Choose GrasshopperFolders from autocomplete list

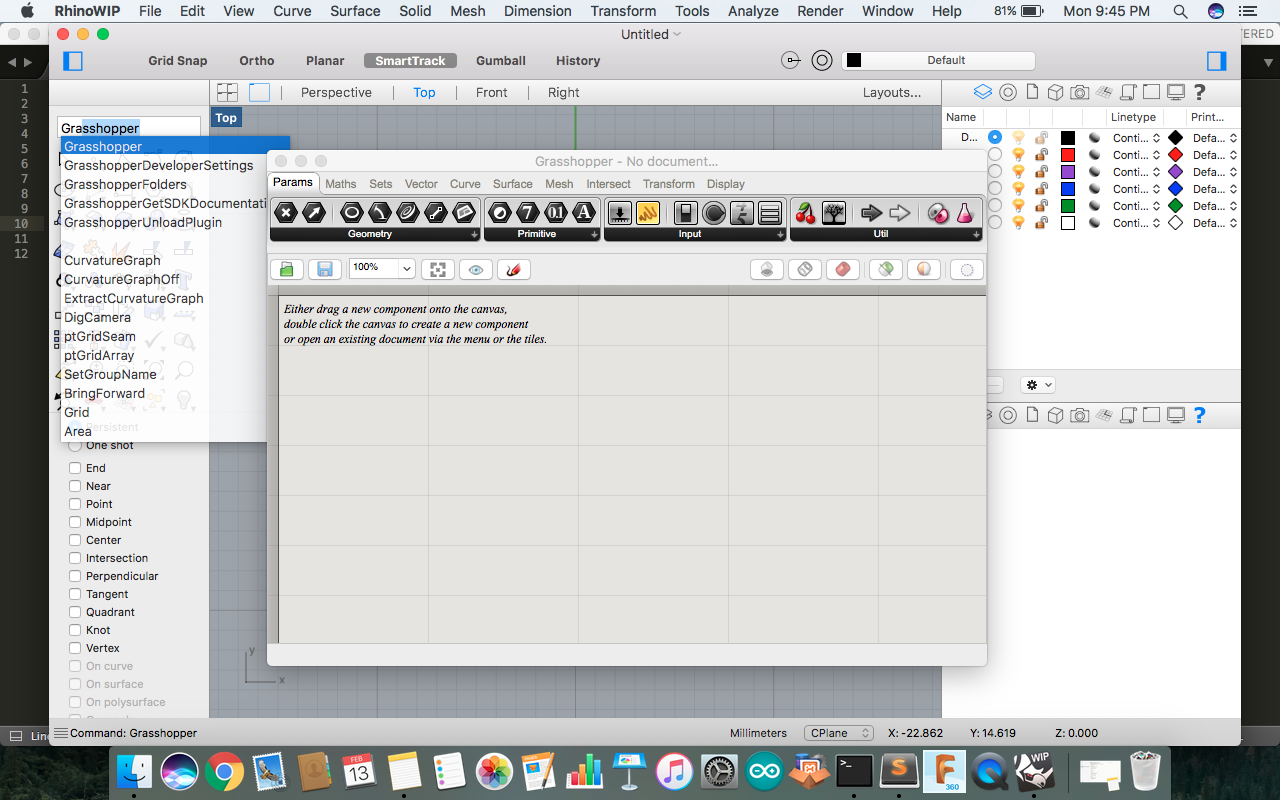[125, 184]
